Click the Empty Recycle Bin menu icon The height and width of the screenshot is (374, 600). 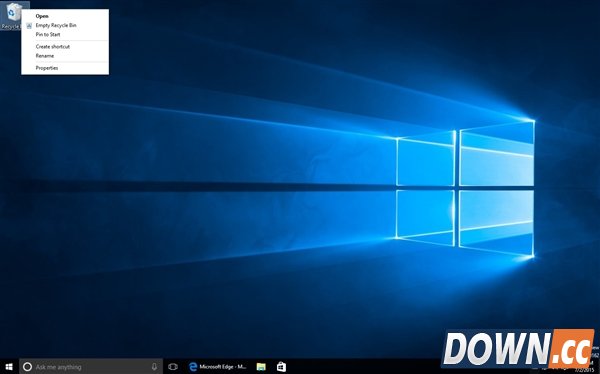(29, 26)
